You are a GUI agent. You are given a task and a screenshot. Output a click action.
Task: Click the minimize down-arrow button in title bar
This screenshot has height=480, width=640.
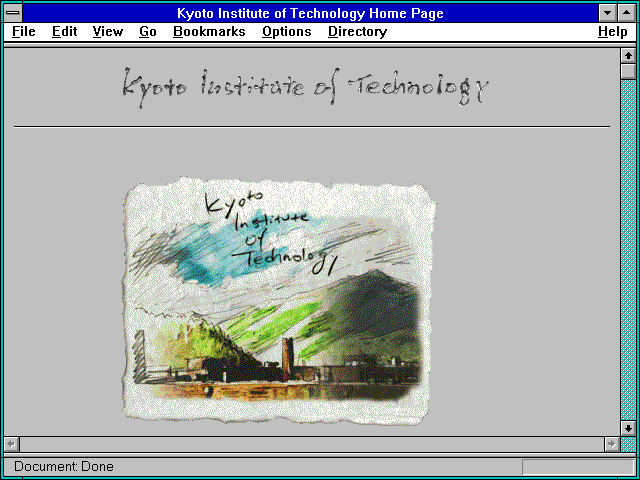click(x=607, y=13)
